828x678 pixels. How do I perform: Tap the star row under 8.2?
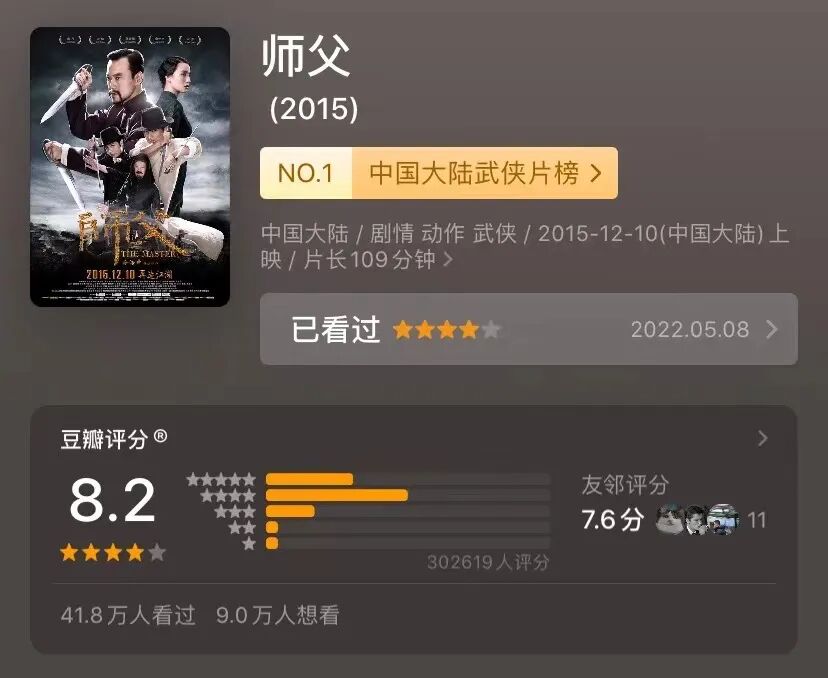(x=112, y=553)
